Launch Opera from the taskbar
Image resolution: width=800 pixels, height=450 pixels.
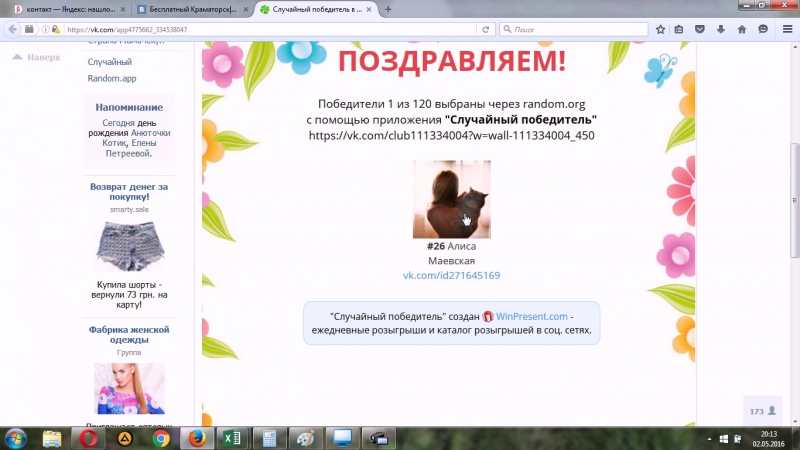88,438
